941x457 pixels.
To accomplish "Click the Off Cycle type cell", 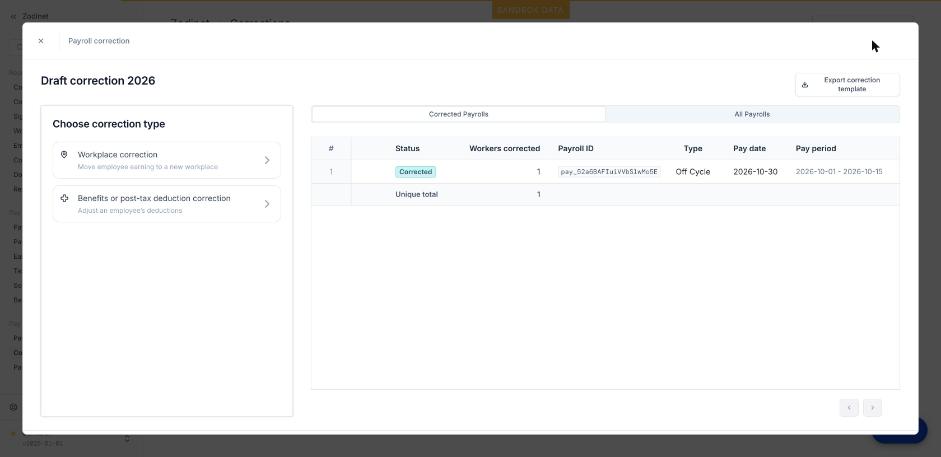I will (x=693, y=172).
